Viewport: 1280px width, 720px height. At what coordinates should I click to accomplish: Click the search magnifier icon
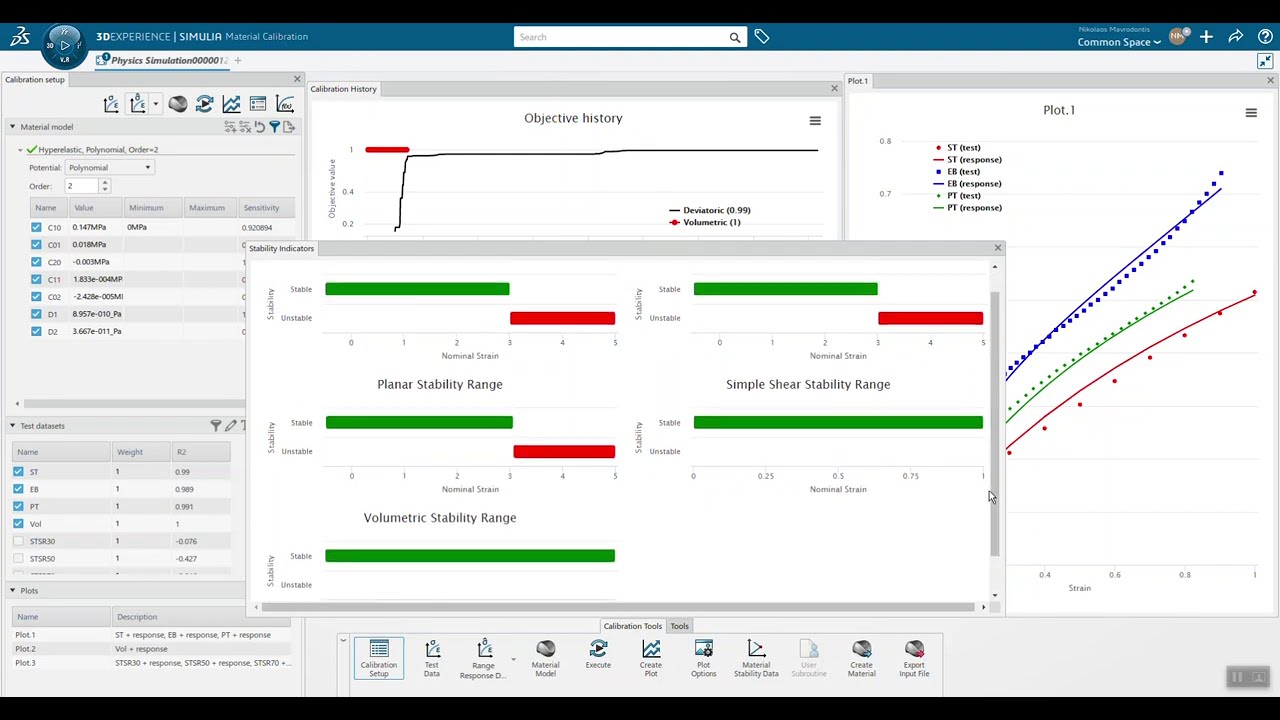pos(735,37)
